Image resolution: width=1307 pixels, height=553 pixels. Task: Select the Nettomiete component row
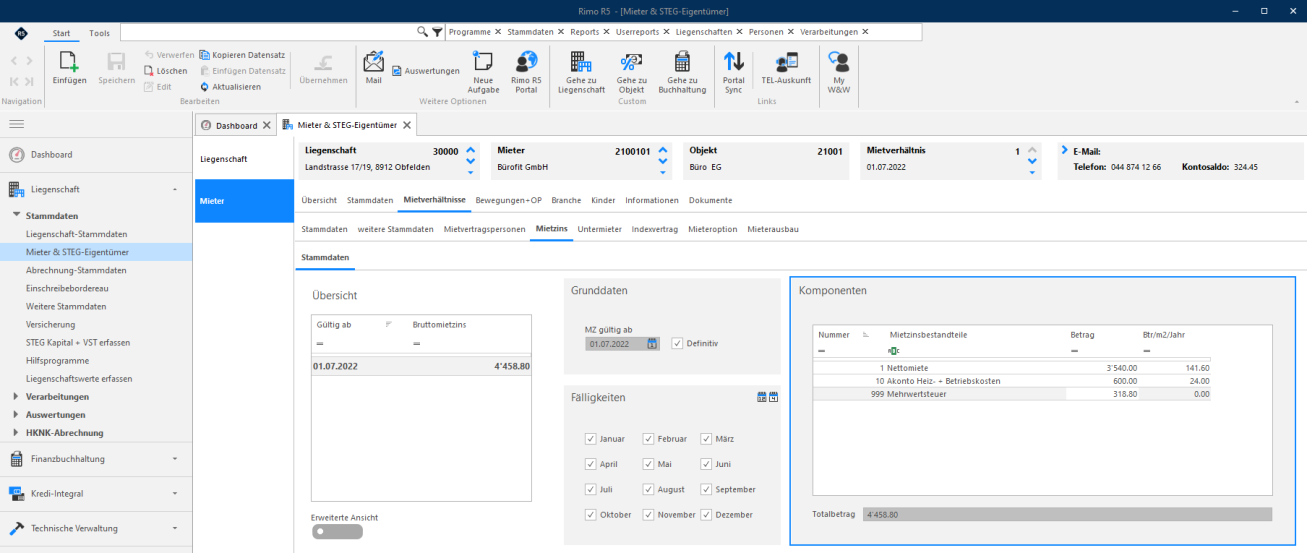(x=1011, y=368)
